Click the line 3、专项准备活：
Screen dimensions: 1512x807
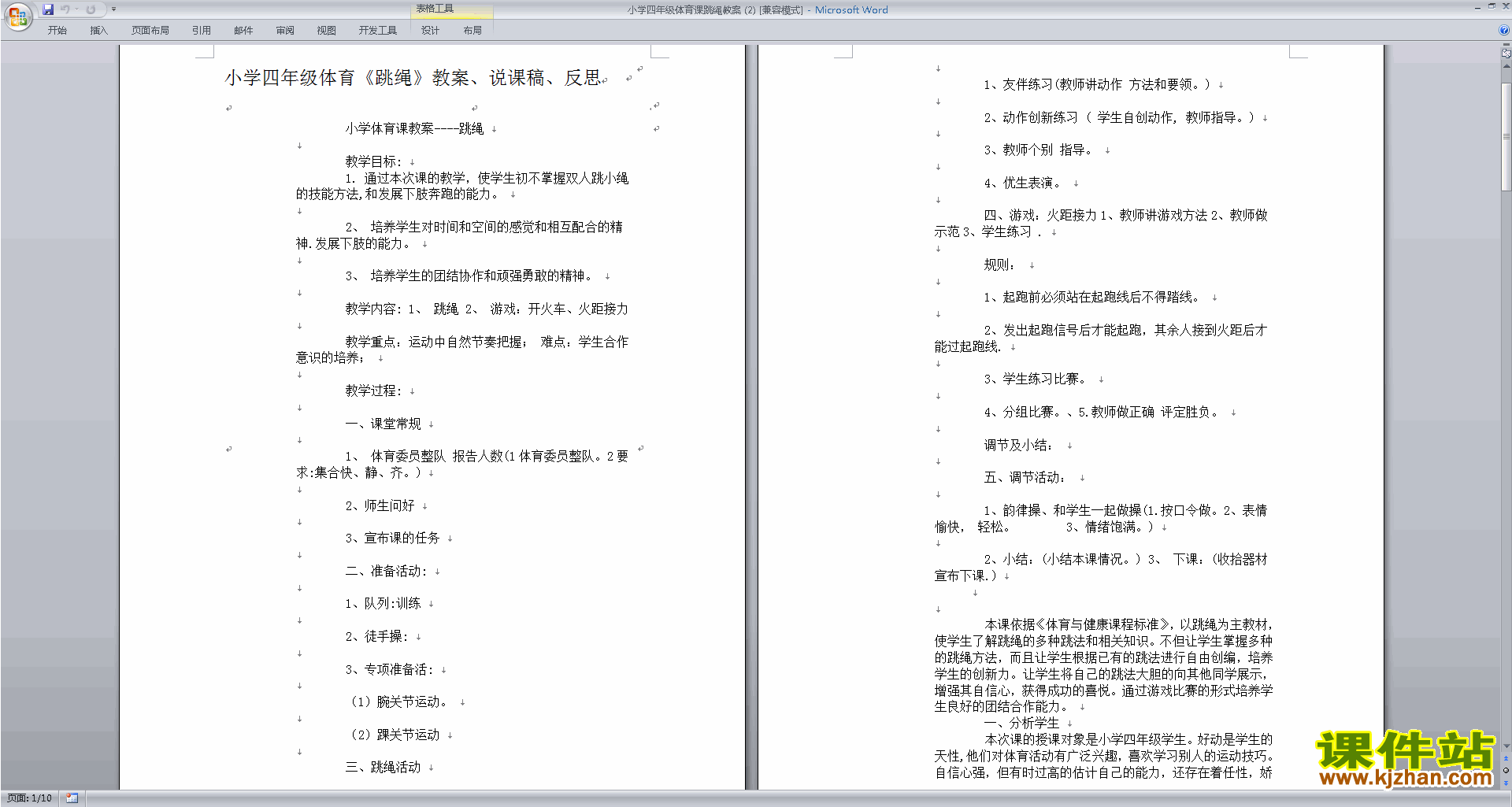[389, 669]
